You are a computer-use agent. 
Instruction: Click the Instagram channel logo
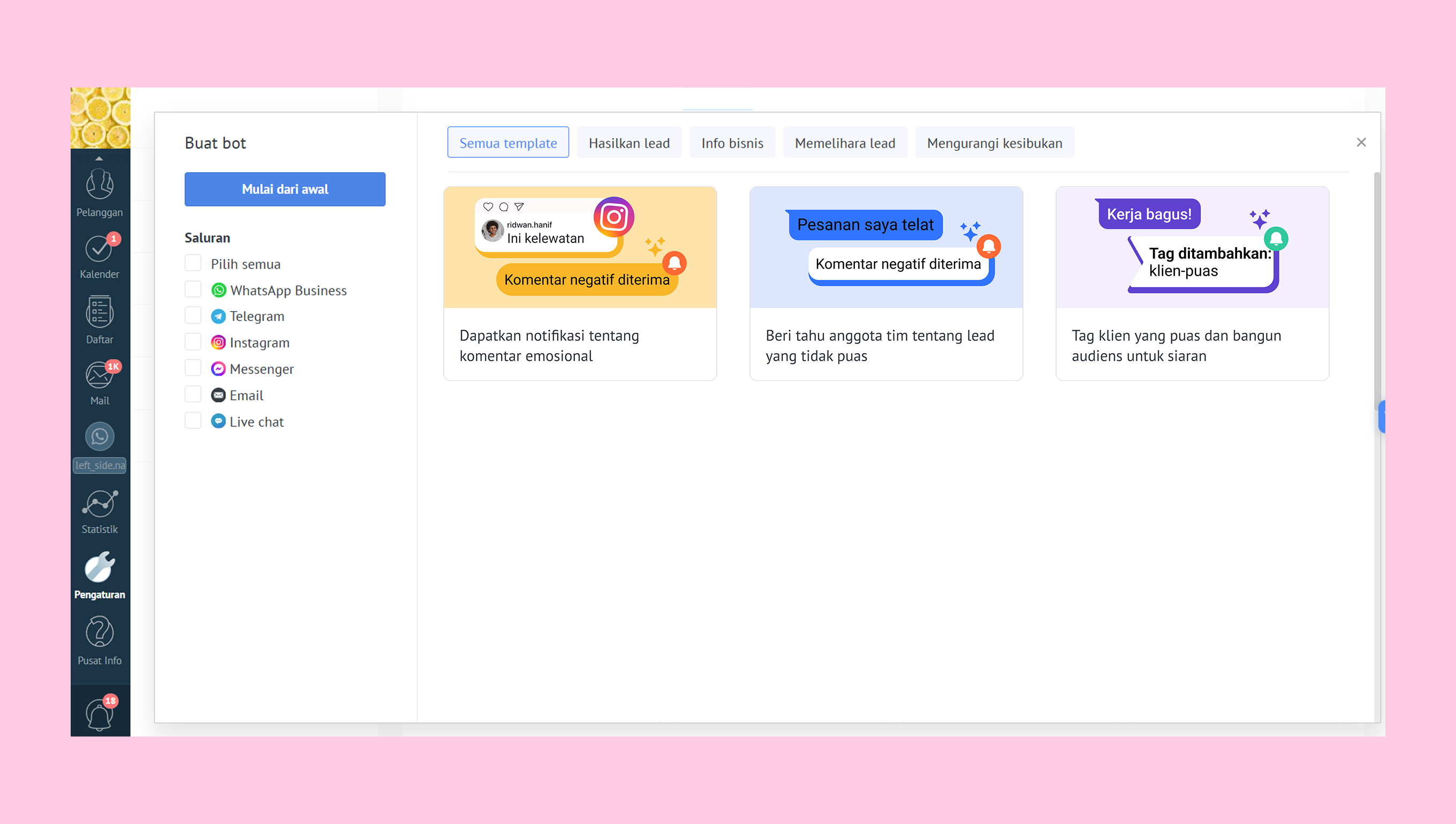218,342
